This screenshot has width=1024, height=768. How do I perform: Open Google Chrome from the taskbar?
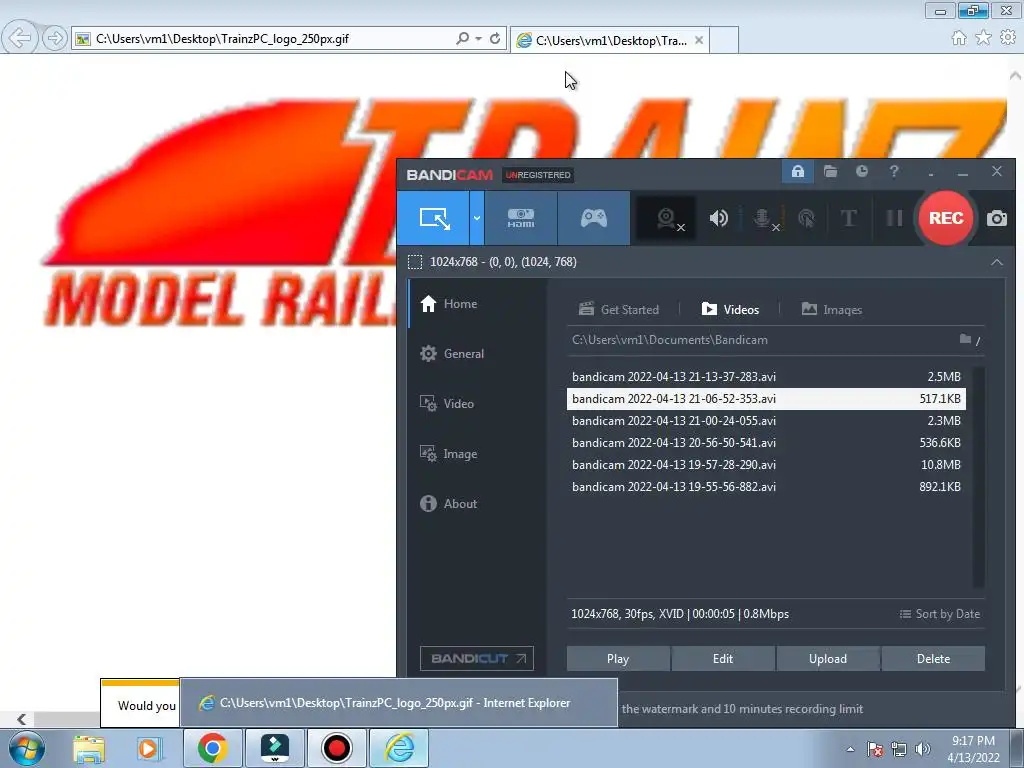pyautogui.click(x=212, y=748)
